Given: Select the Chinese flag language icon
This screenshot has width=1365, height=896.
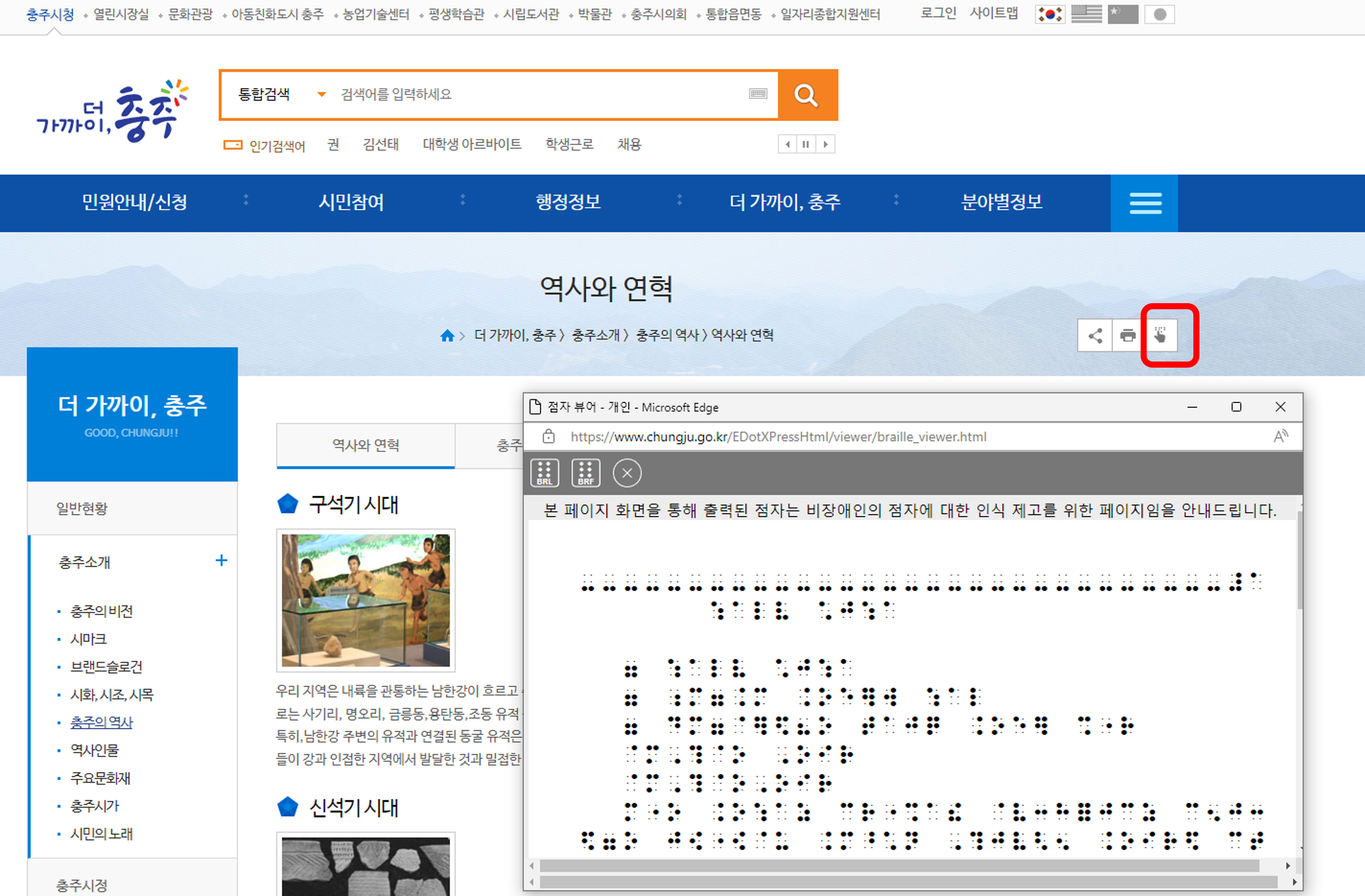Looking at the screenshot, I should tap(1122, 14).
